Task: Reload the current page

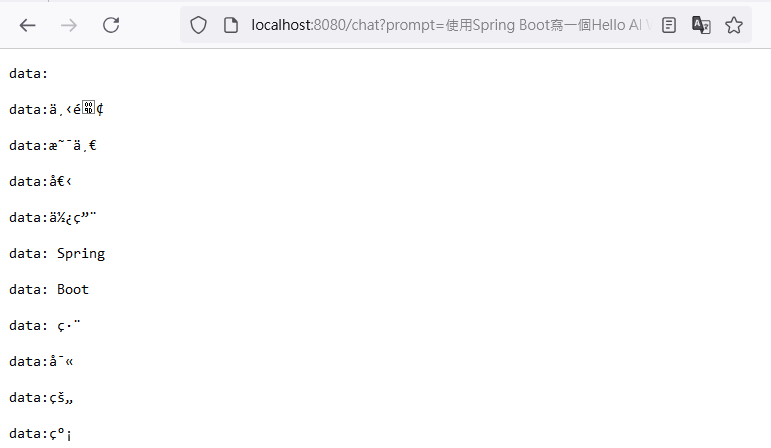Action: pyautogui.click(x=111, y=25)
